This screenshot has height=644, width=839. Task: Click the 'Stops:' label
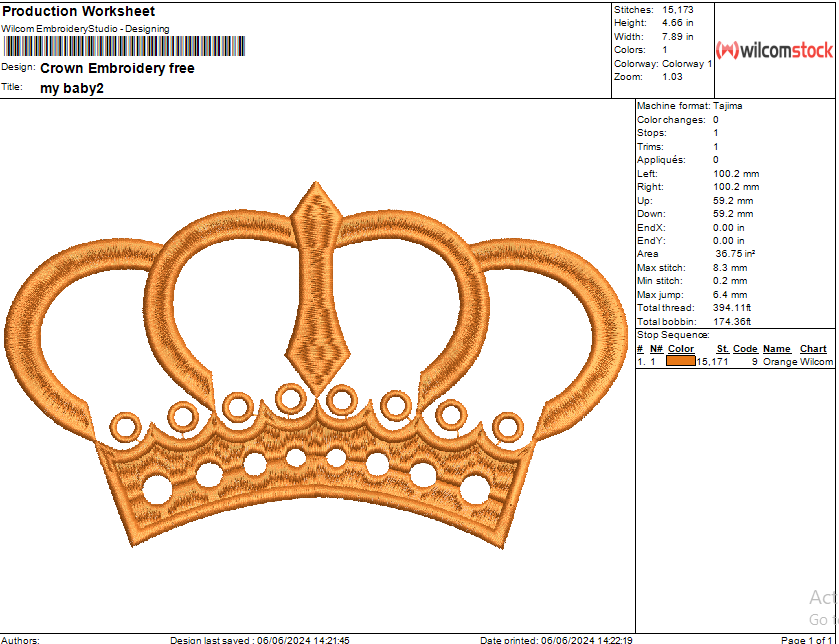[652, 133]
